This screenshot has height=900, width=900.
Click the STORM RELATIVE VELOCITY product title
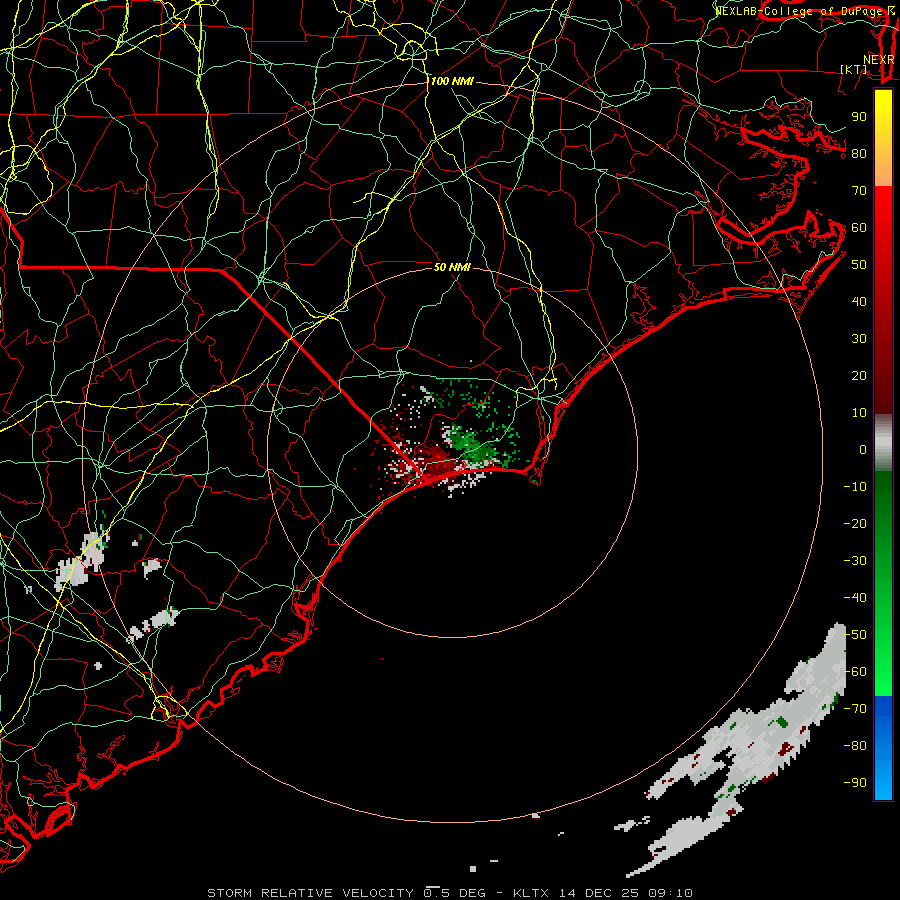310,893
